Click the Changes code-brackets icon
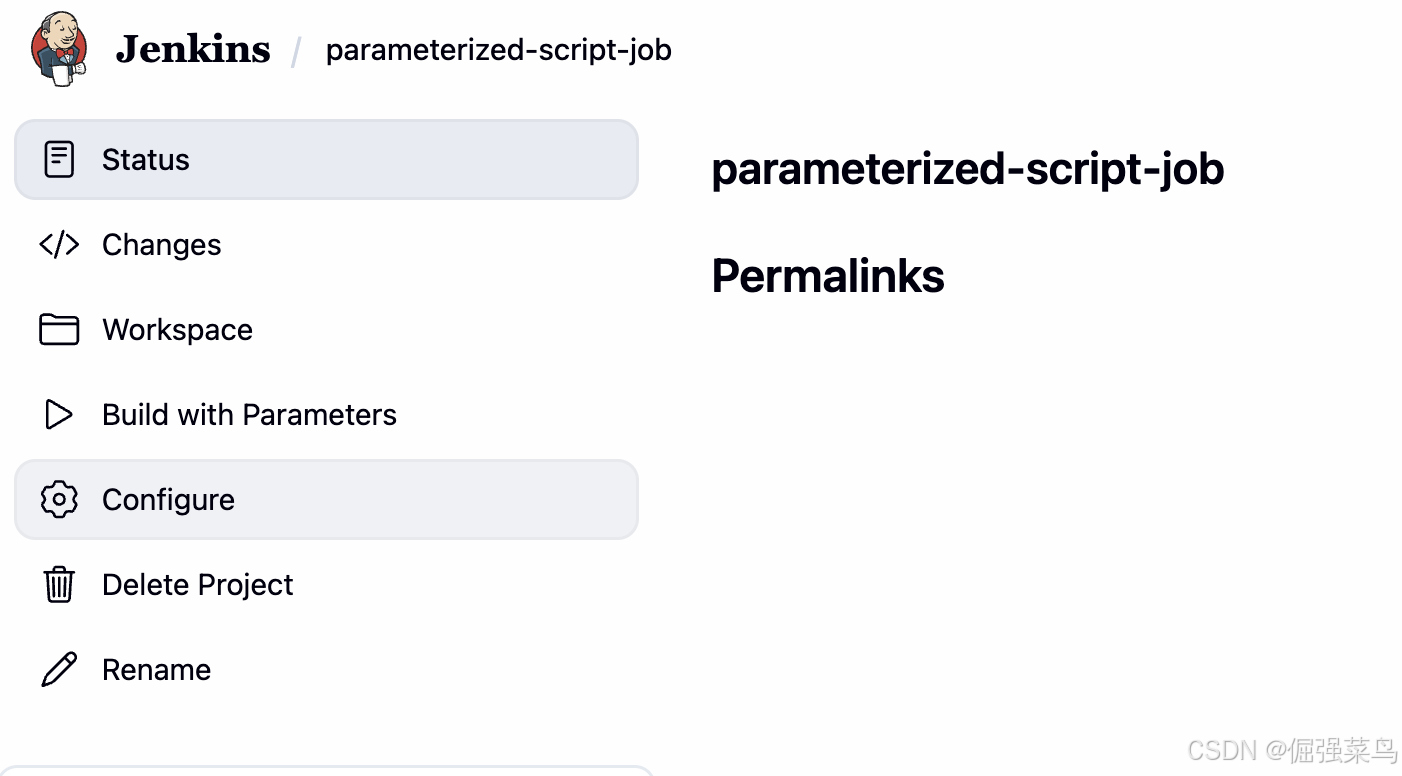This screenshot has height=776, width=1402. coord(59,245)
